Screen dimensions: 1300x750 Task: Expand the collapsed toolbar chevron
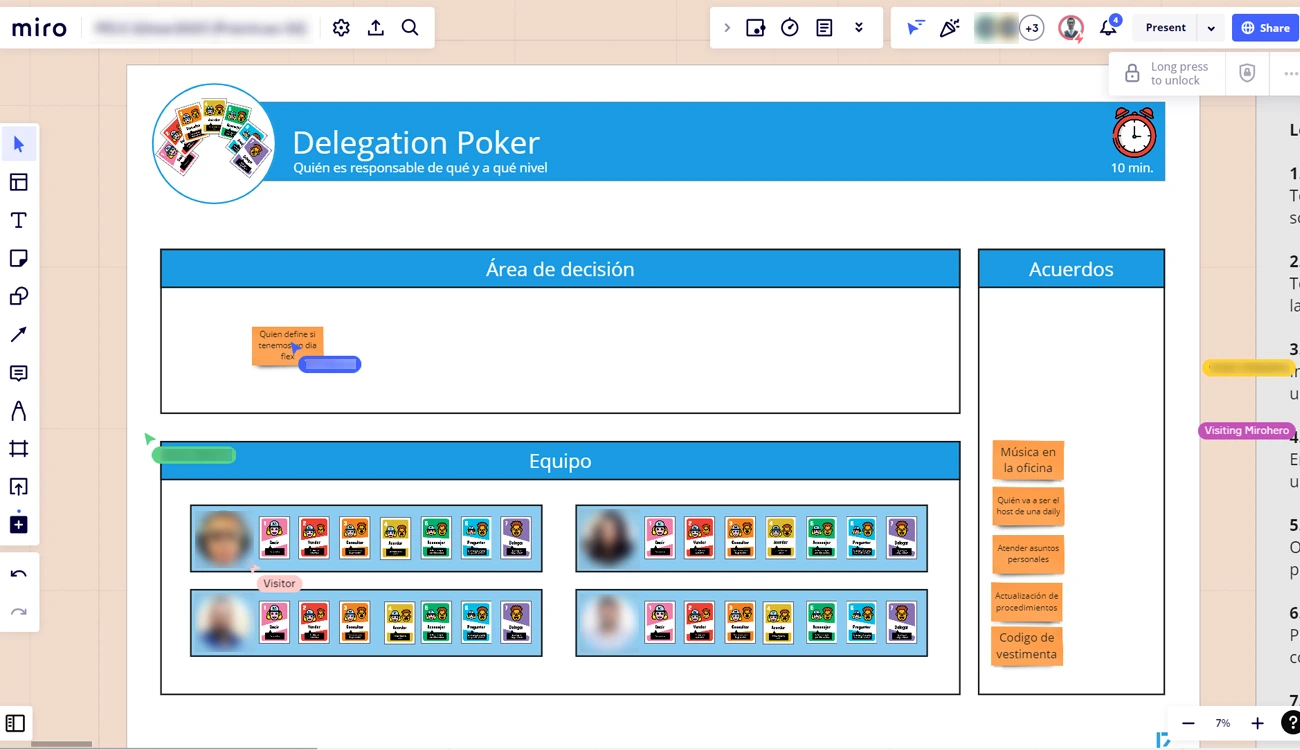(x=858, y=27)
